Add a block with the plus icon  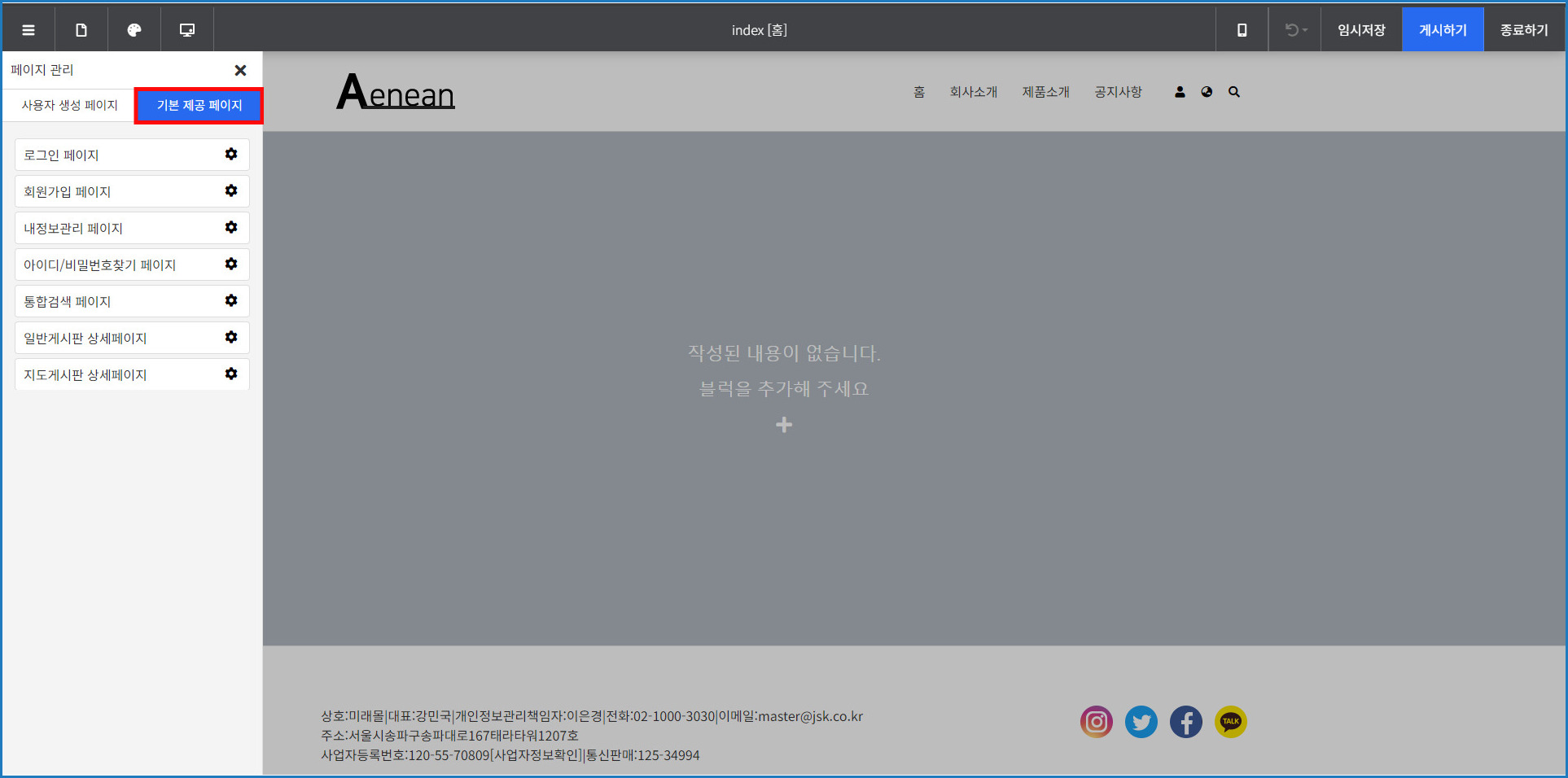point(784,425)
